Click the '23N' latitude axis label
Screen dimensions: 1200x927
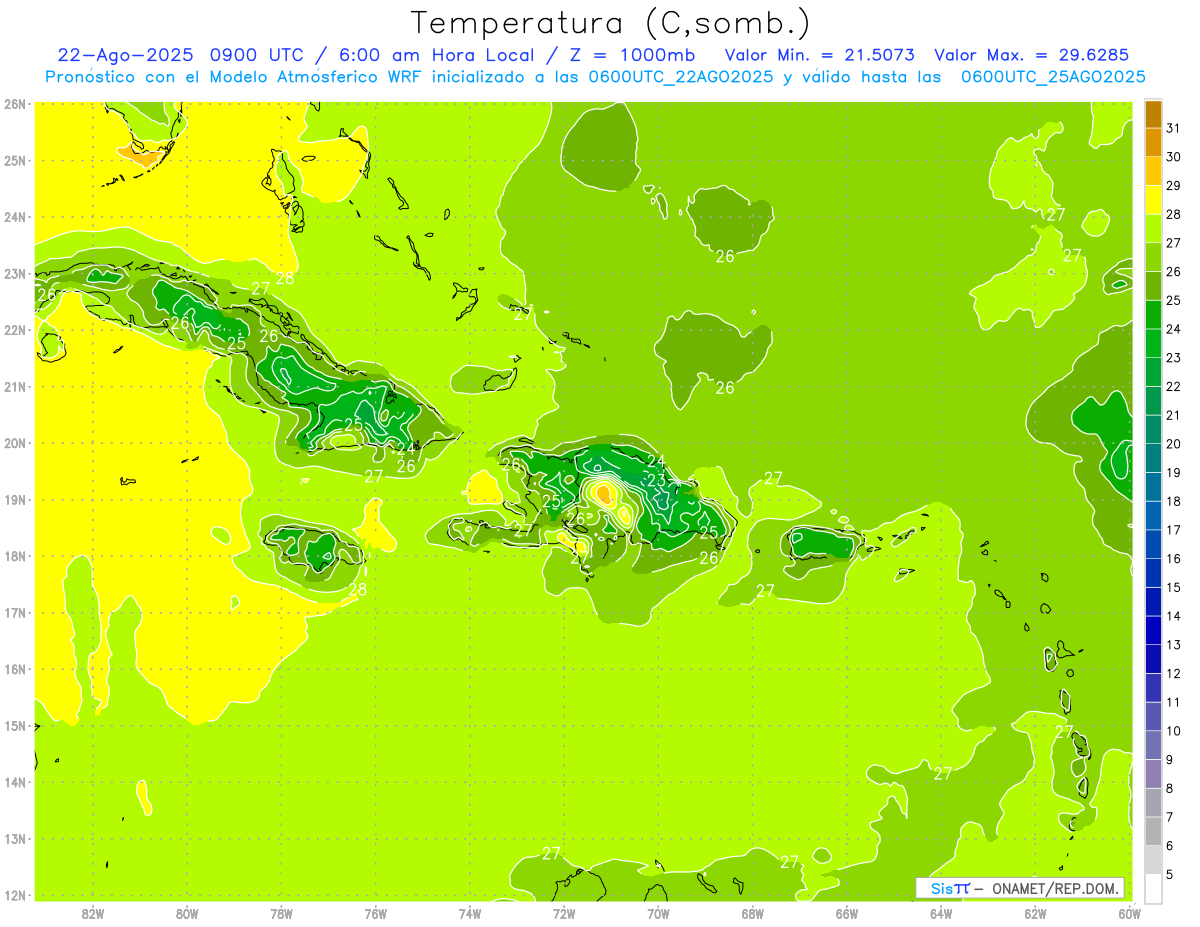tap(15, 274)
